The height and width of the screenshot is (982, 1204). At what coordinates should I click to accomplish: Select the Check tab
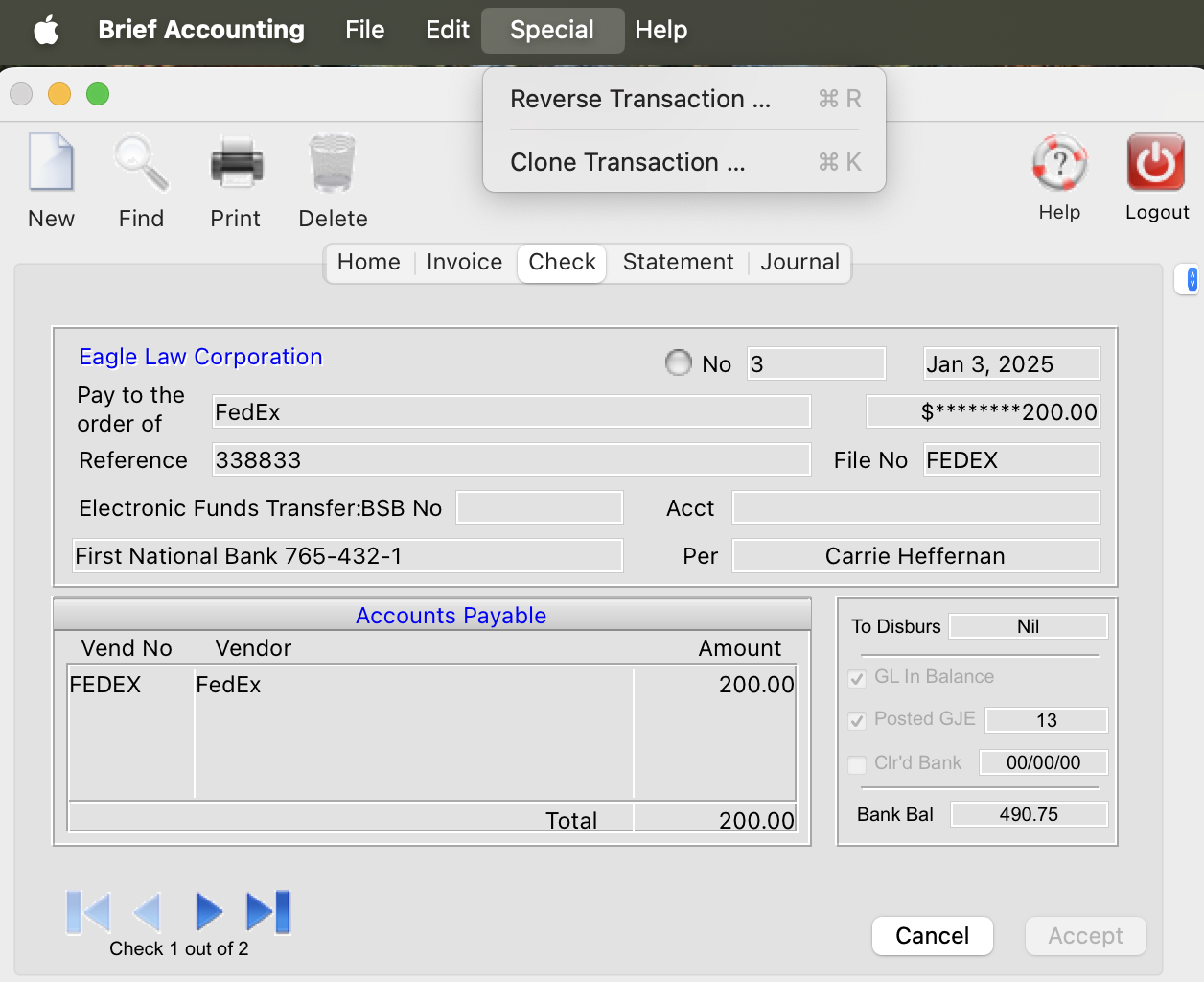563,263
